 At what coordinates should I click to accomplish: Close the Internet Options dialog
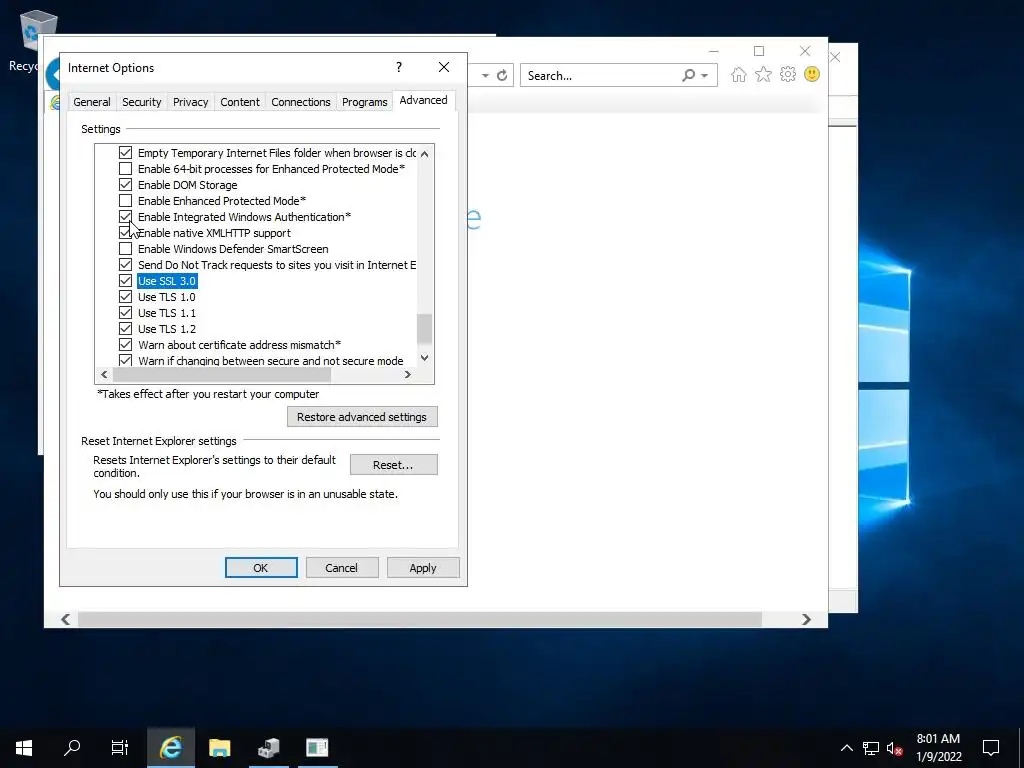click(444, 67)
